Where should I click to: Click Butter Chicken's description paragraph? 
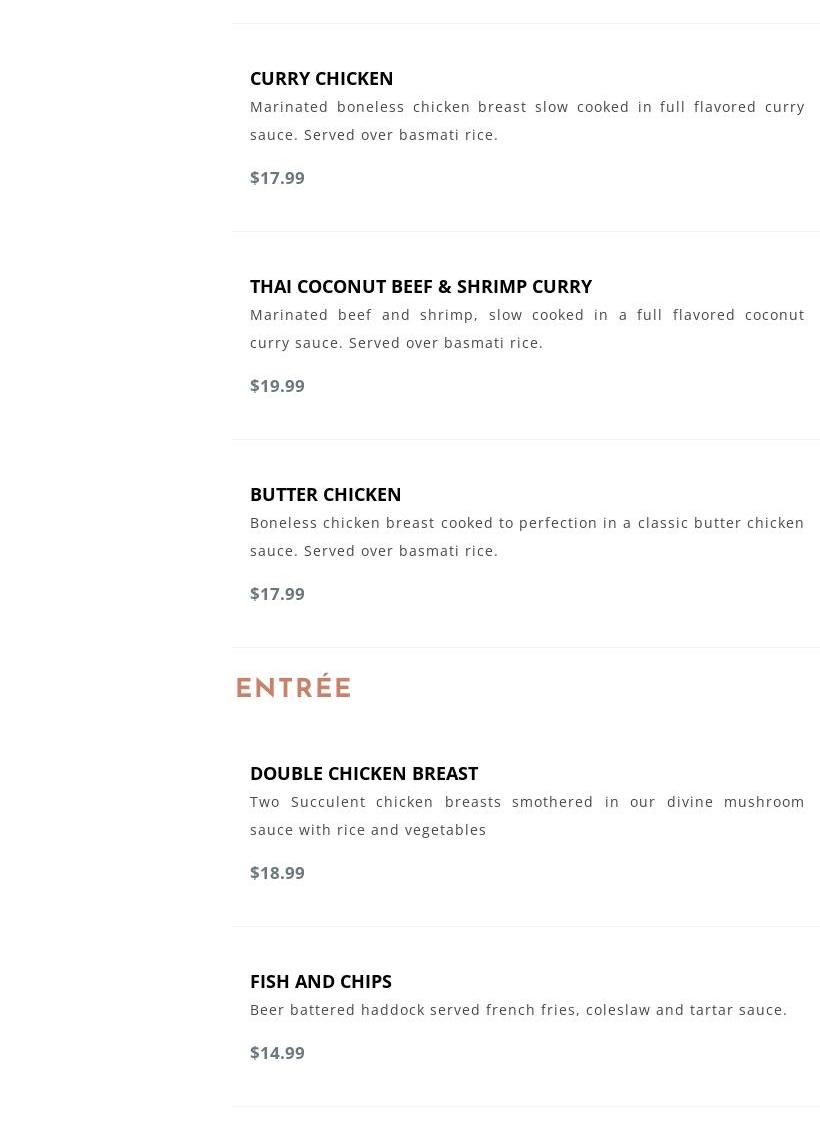click(526, 536)
